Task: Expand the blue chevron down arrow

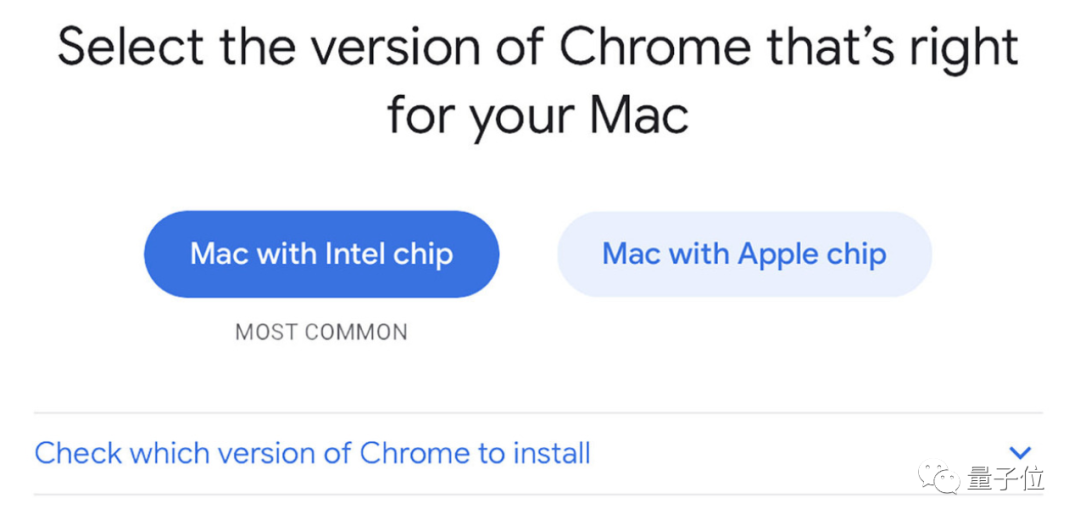Action: [1020, 453]
